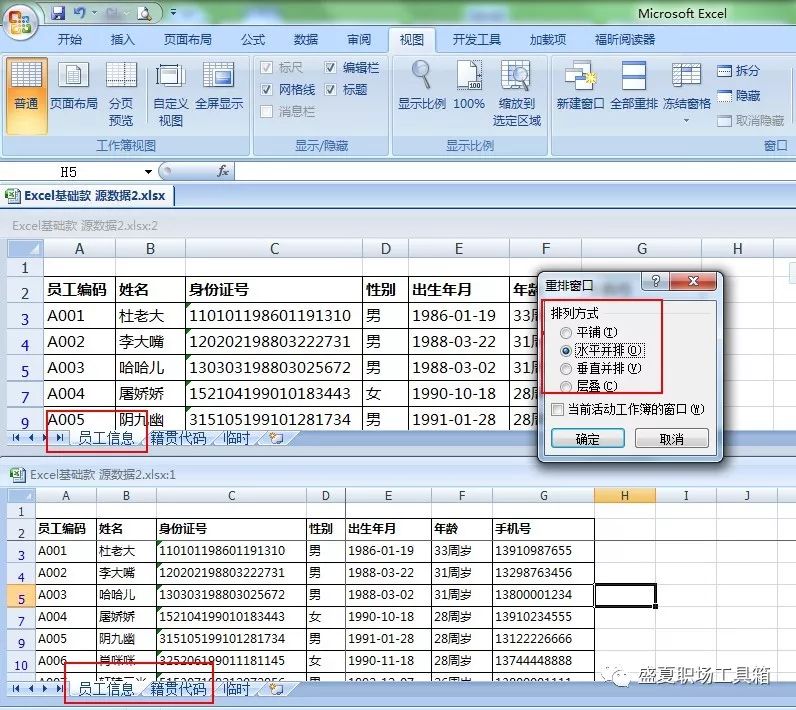Viewport: 796px width, 710px height.
Task: Open the 数据 ribbon tab
Action: click(306, 40)
